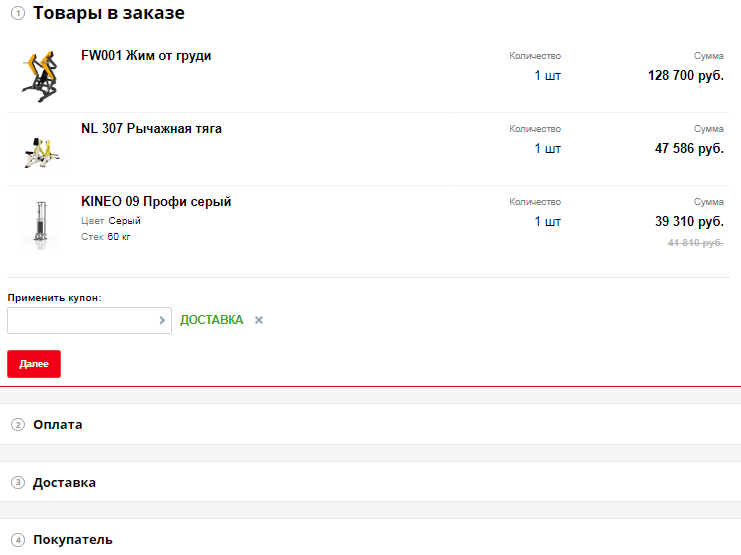Screen dimensions: 741x555
Task: Expand the Покупатель section
Action: coord(73,540)
